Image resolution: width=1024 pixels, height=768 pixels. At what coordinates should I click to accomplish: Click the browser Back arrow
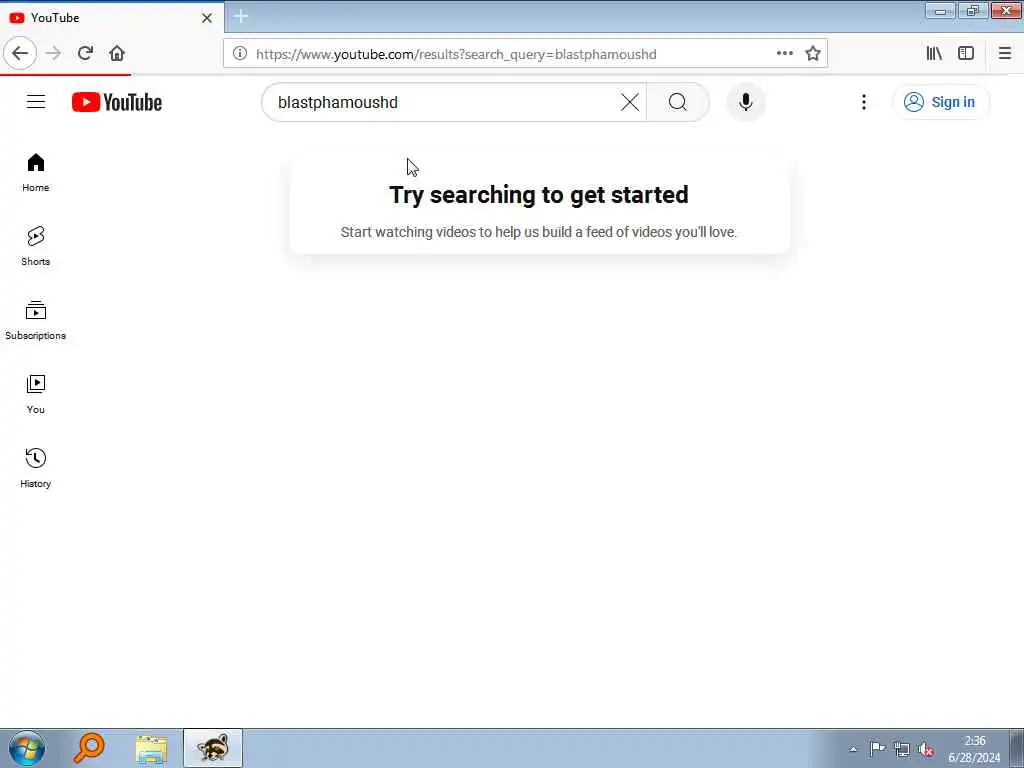pos(20,54)
